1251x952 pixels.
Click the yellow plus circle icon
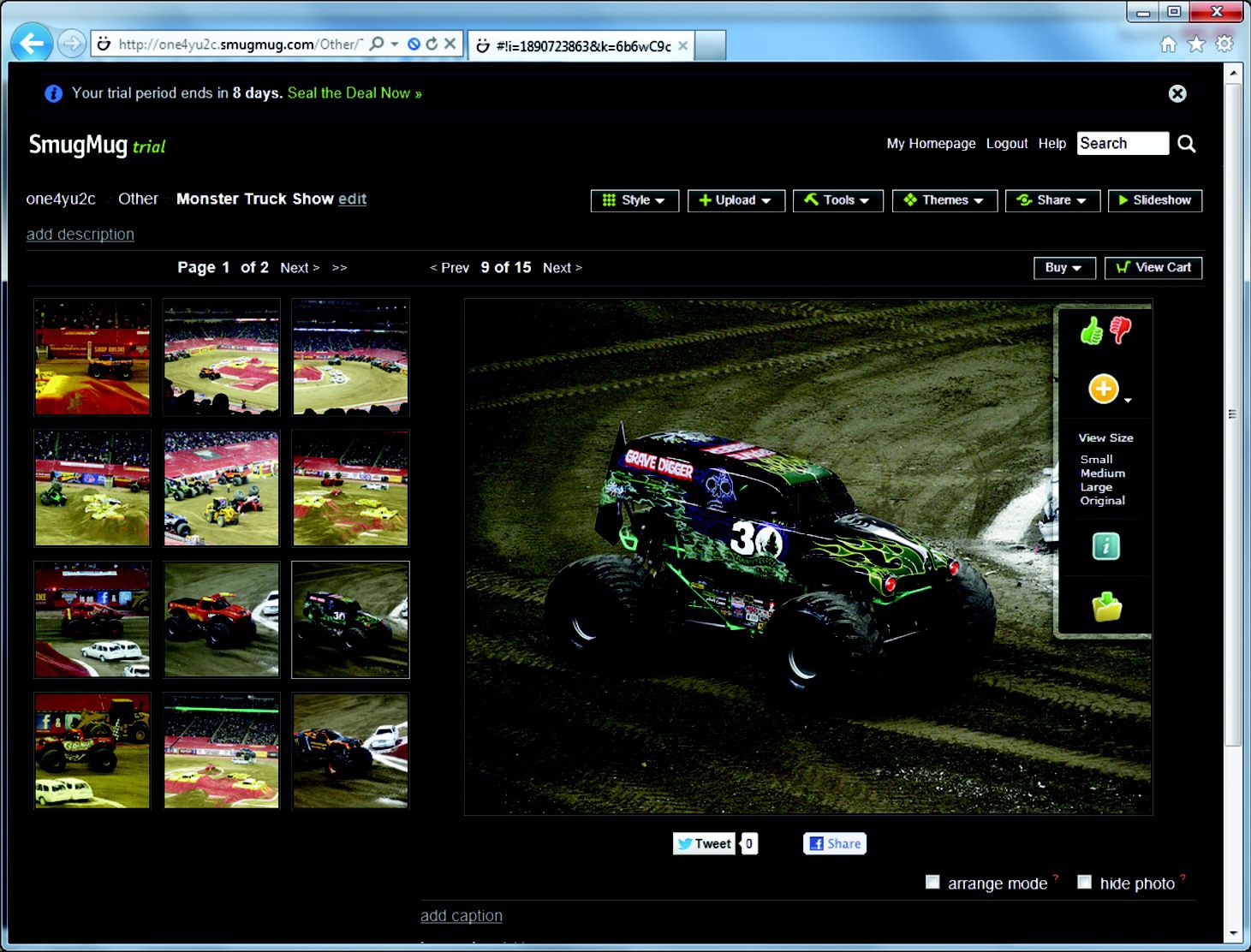coord(1104,389)
